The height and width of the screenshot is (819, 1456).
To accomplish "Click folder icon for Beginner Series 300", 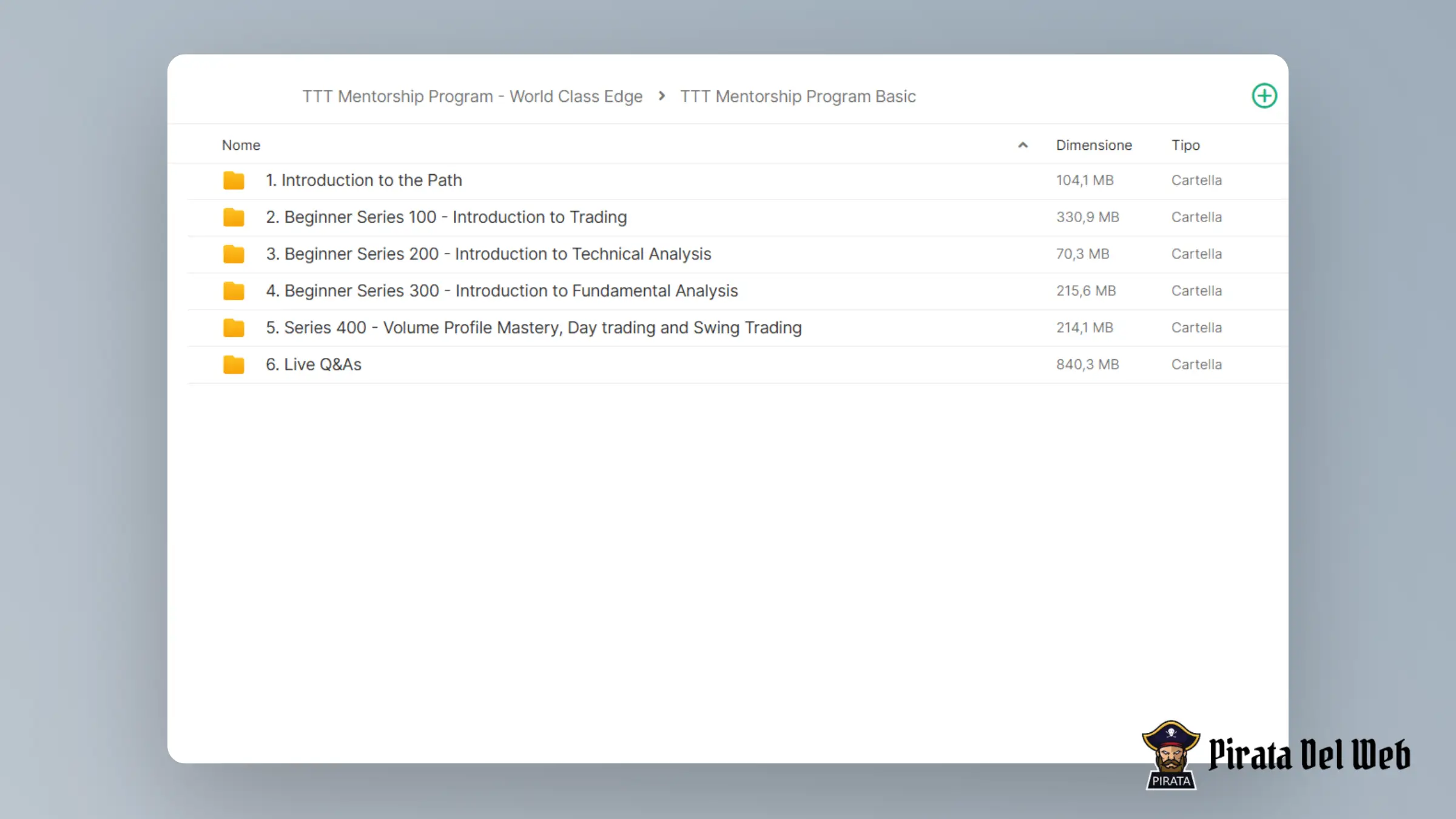I will coord(234,291).
